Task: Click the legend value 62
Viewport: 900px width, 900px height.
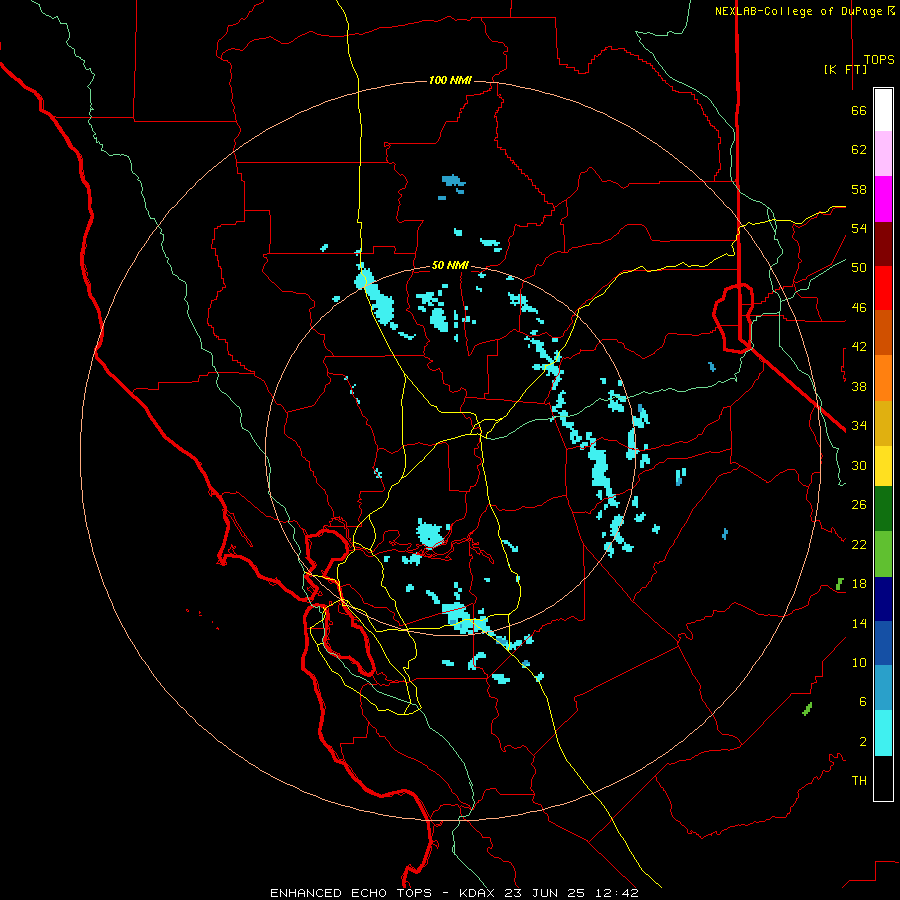Action: [859, 150]
